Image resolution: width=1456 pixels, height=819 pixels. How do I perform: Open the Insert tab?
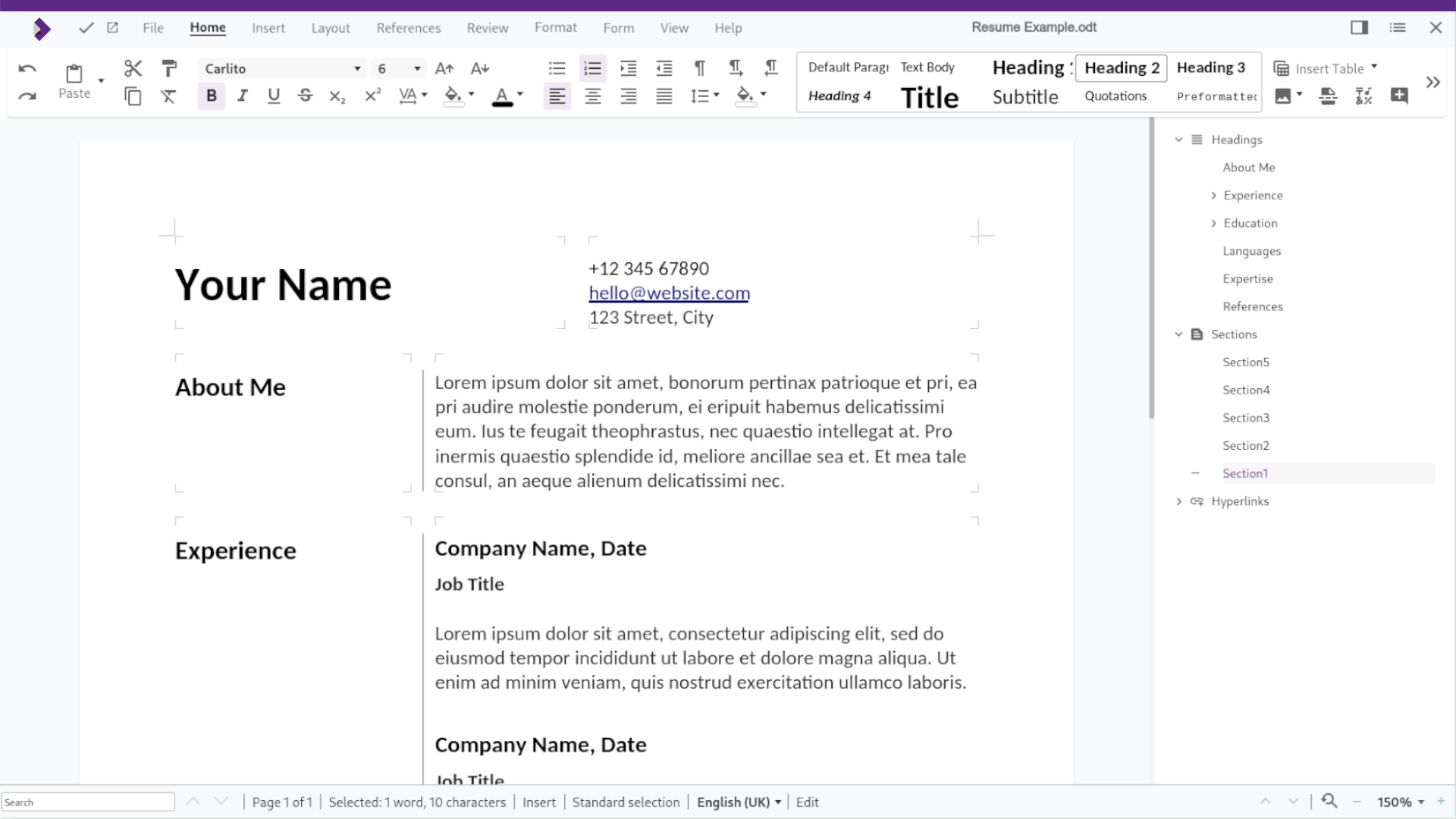tap(268, 28)
